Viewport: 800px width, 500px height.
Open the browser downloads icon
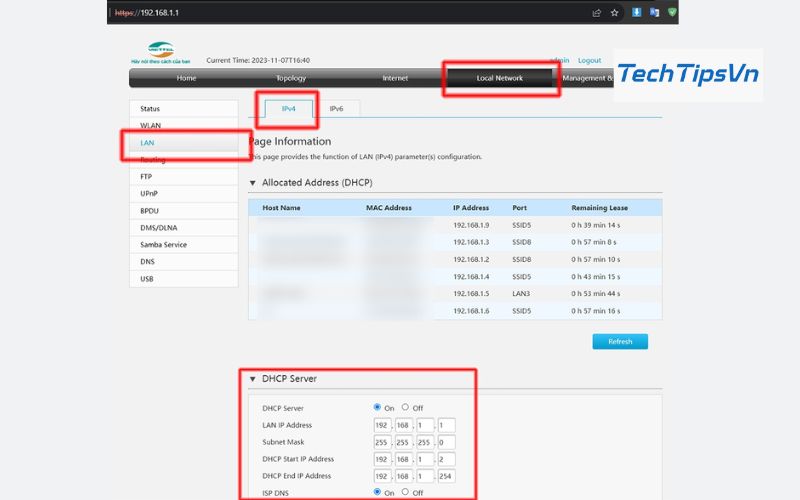tap(637, 13)
